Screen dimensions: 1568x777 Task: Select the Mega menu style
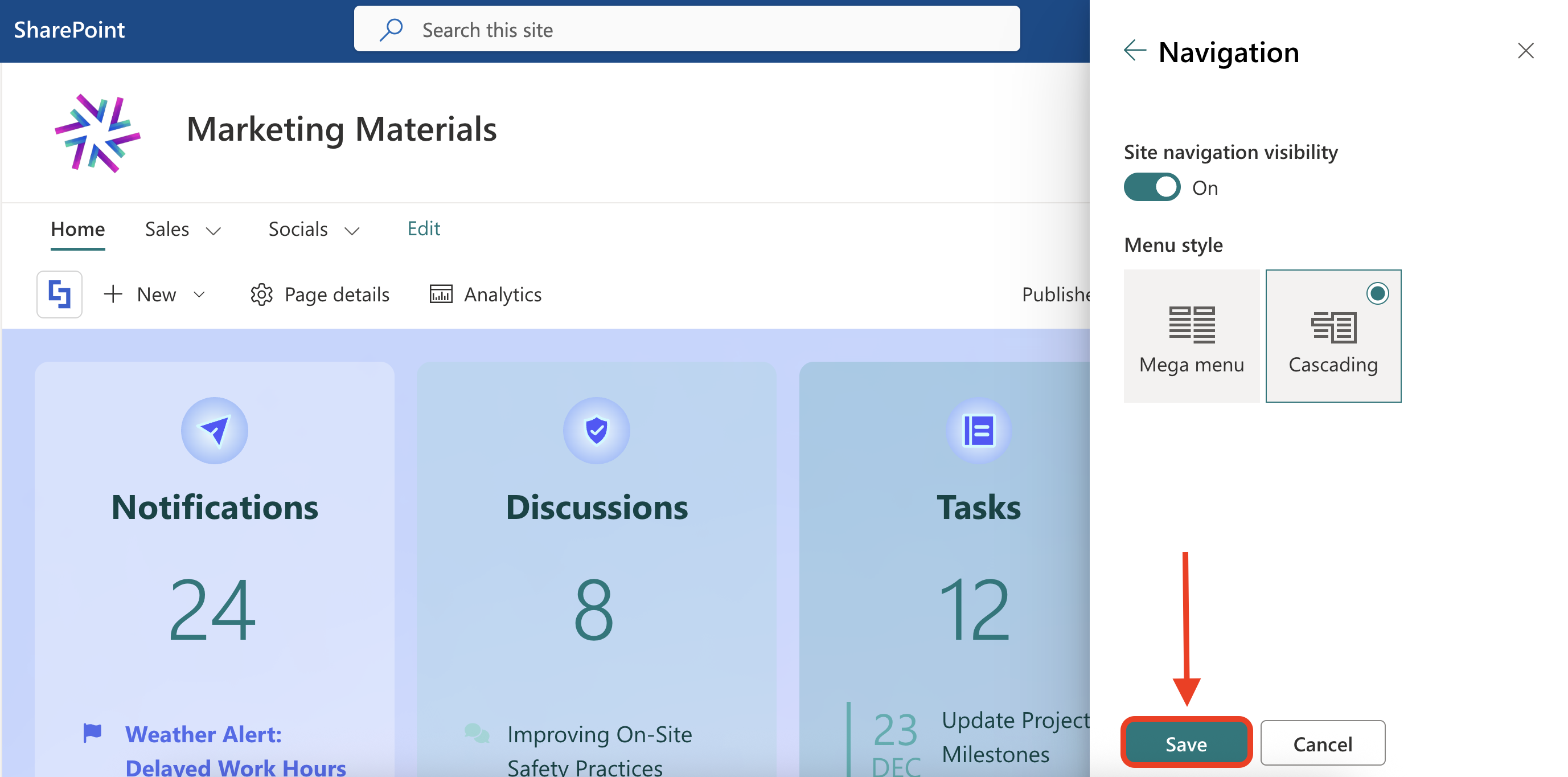pos(1191,336)
